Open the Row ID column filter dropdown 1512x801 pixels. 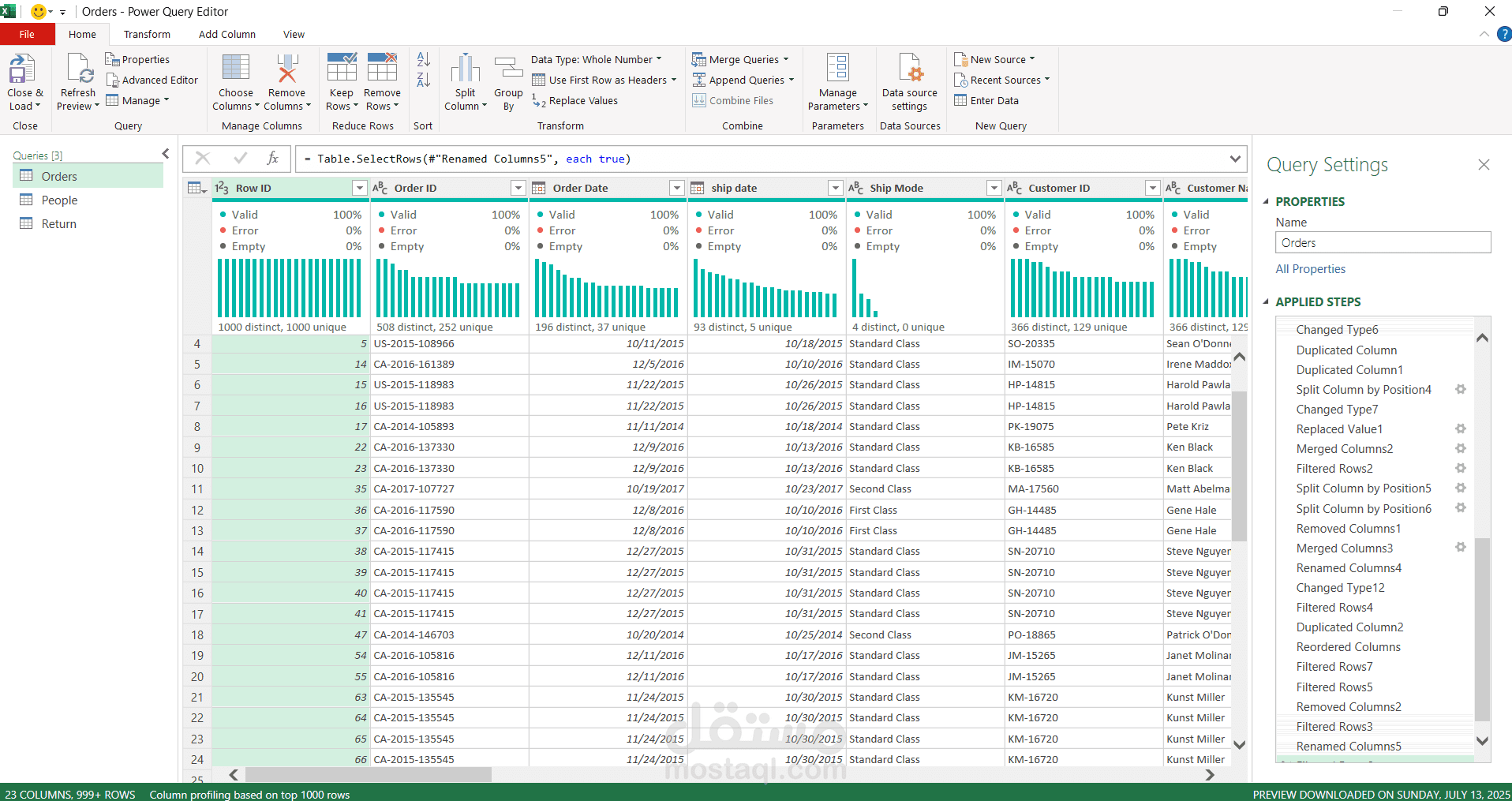[x=360, y=188]
